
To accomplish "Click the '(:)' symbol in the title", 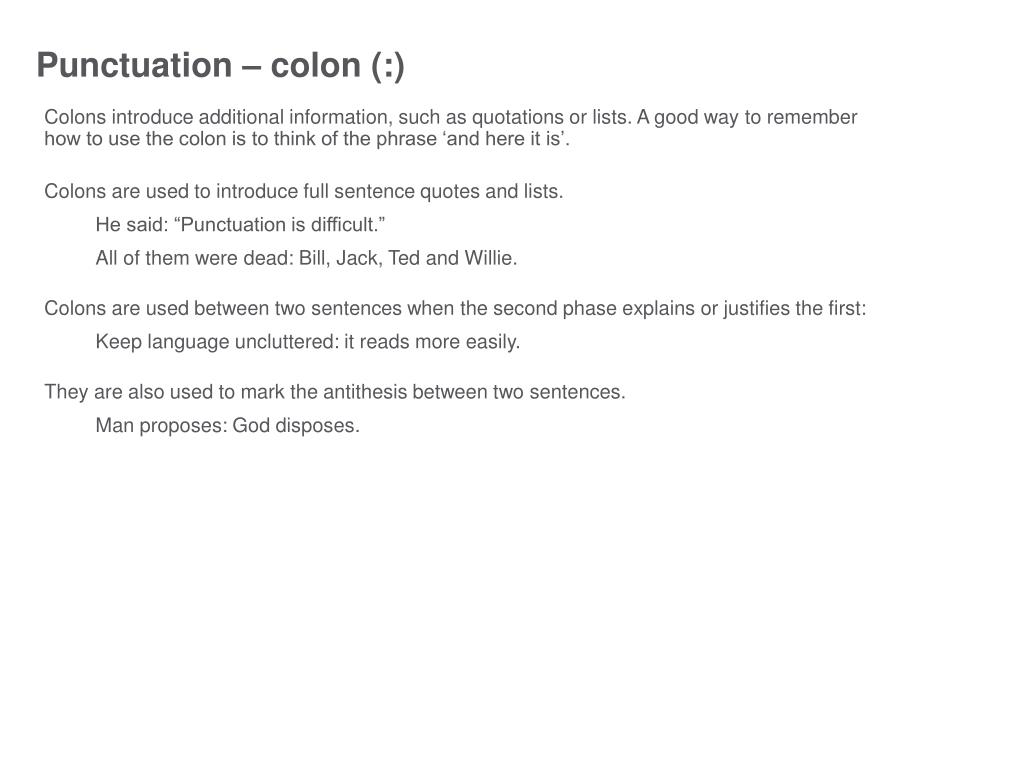I will 388,66.
